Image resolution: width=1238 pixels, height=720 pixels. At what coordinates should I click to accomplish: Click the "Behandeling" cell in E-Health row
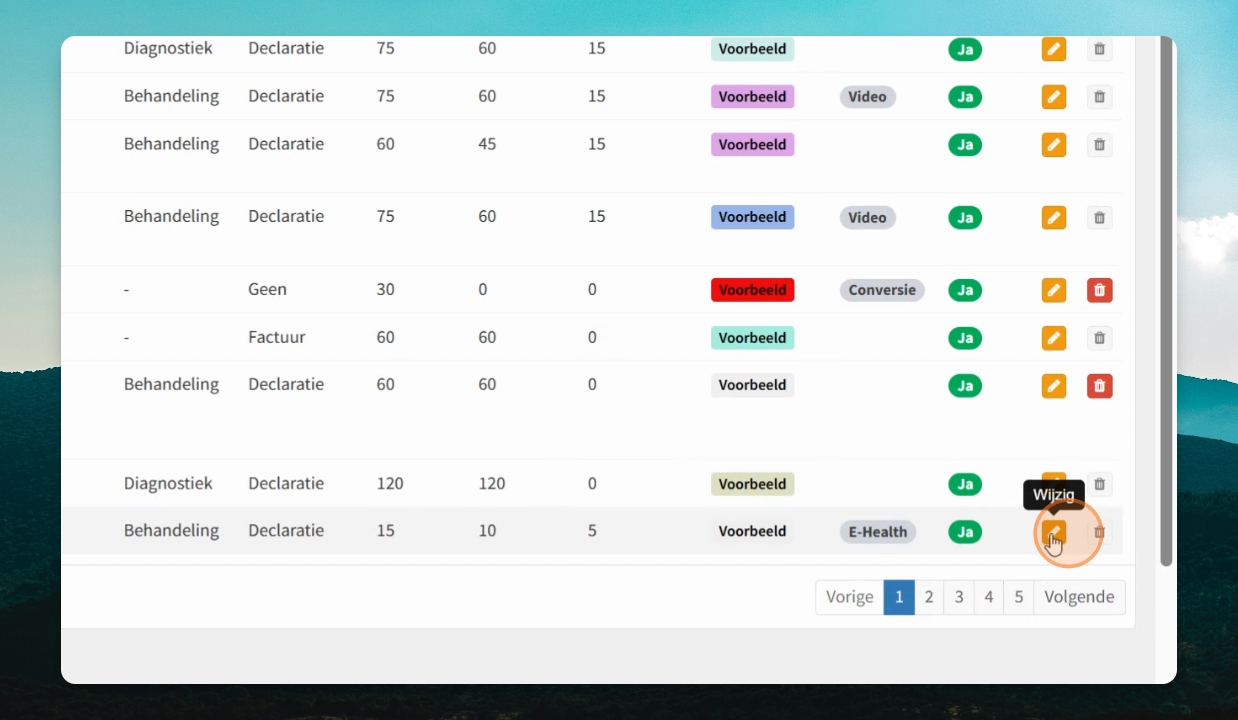pyautogui.click(x=171, y=530)
